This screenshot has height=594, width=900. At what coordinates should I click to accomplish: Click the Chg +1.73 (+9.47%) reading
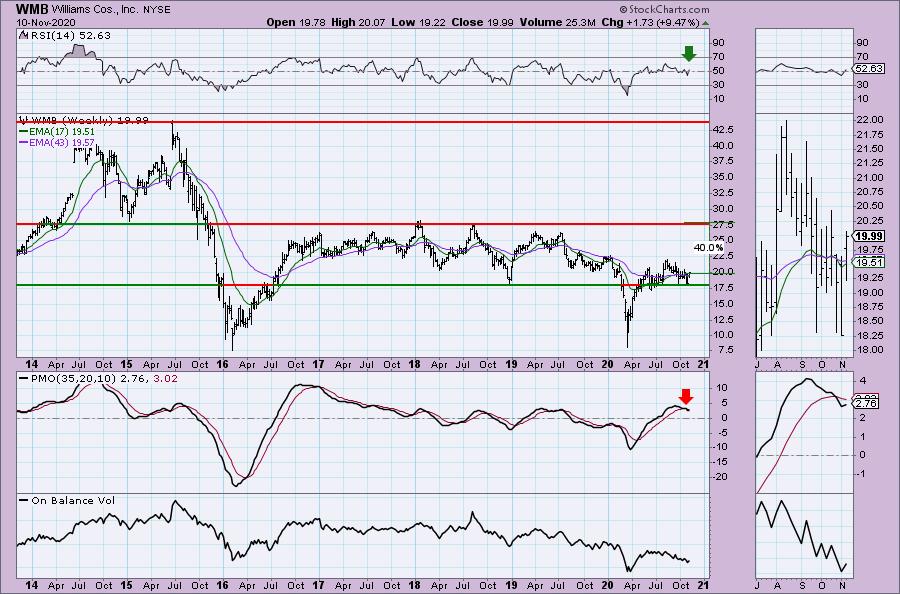(650, 22)
